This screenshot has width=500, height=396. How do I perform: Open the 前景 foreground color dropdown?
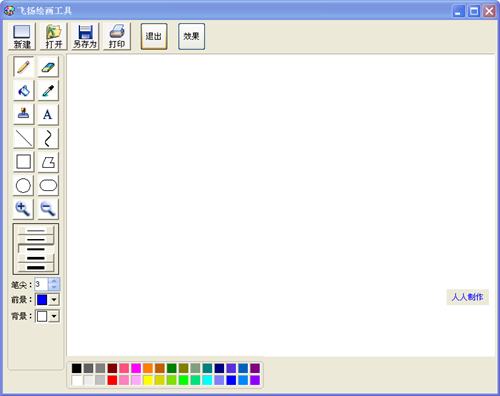pyautogui.click(x=54, y=300)
